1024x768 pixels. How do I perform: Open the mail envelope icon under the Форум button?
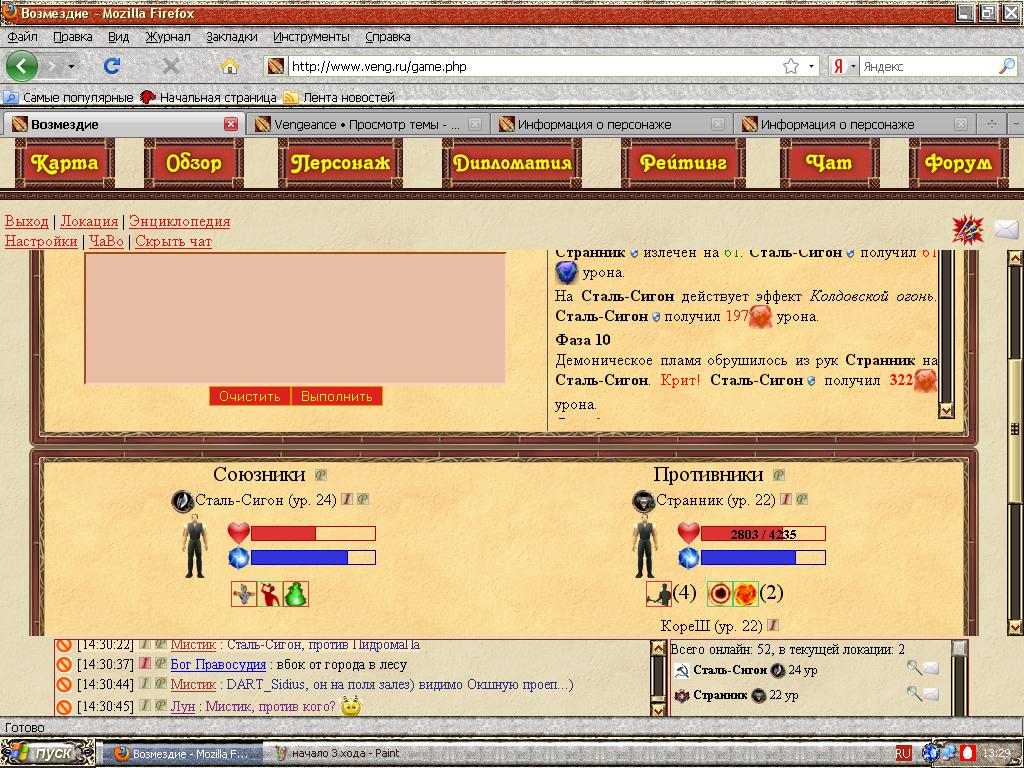click(x=1006, y=229)
